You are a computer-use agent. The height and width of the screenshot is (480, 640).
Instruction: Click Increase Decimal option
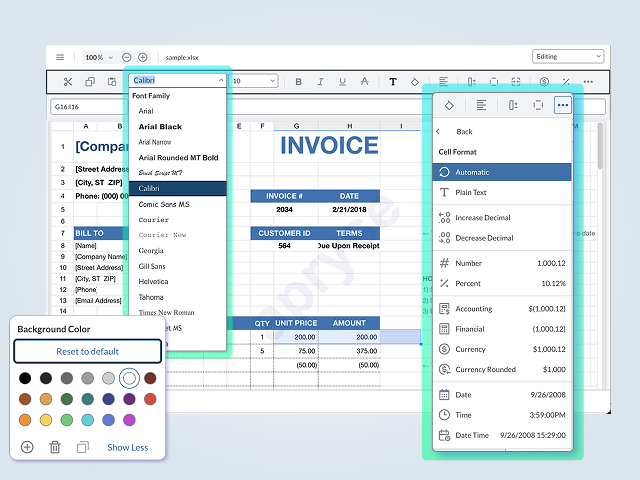click(502, 218)
